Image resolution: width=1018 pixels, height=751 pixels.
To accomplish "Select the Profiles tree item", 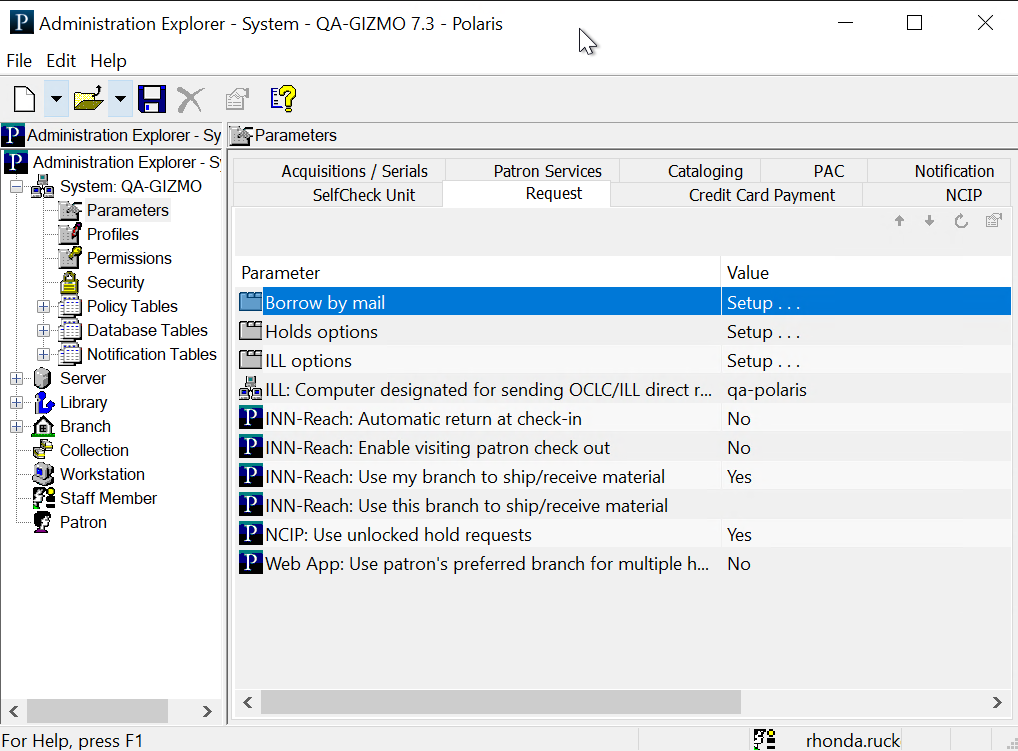I will (112, 234).
